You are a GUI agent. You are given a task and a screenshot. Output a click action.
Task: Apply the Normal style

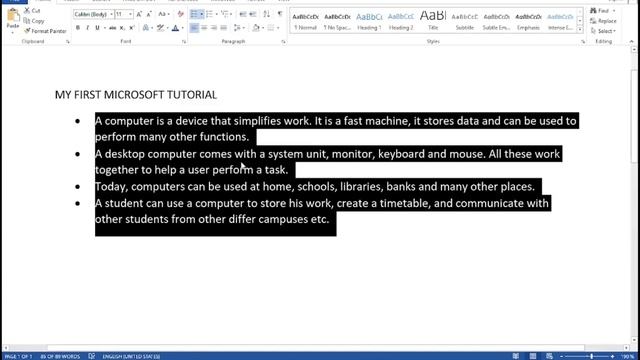305,21
